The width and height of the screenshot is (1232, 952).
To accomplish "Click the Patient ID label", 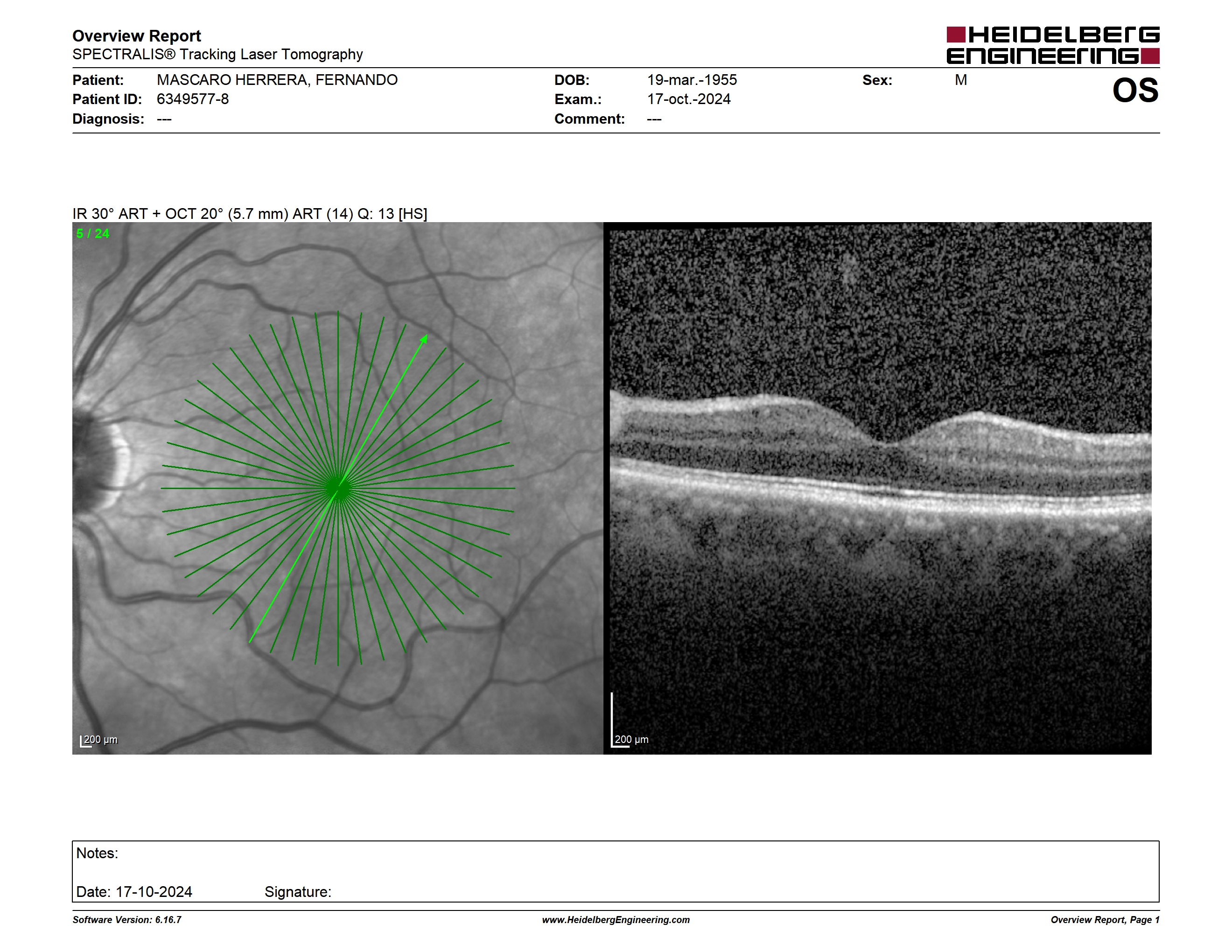I will (107, 99).
